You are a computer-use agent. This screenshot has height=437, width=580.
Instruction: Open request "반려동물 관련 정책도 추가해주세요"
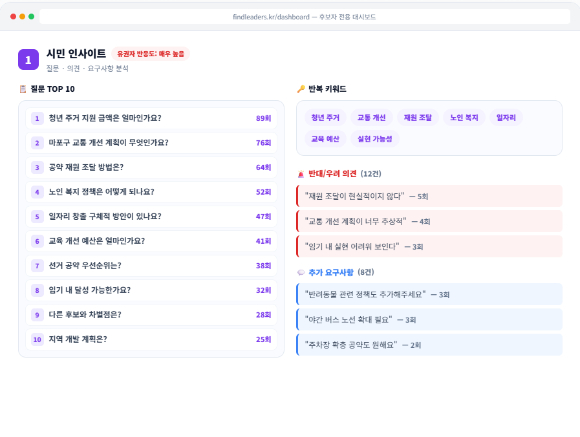click(429, 295)
